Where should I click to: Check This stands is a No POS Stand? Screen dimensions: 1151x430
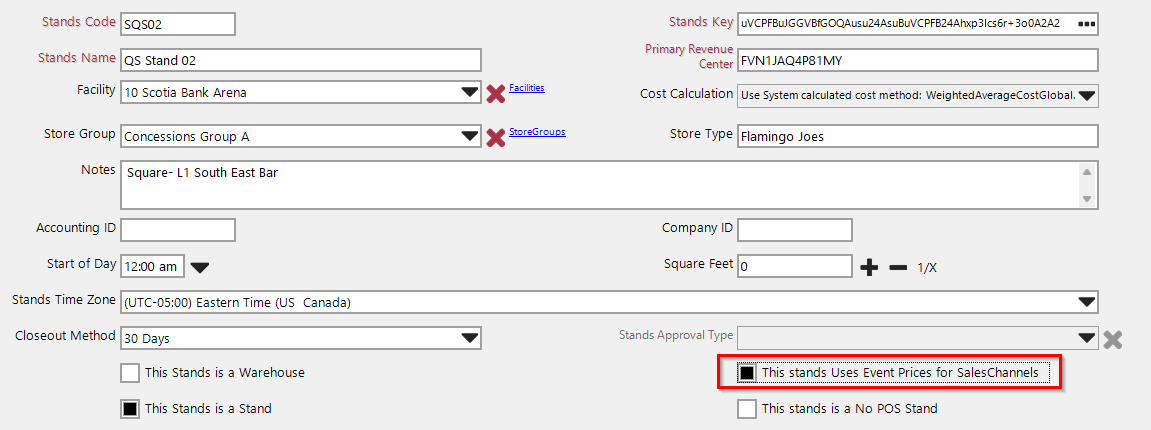click(746, 408)
